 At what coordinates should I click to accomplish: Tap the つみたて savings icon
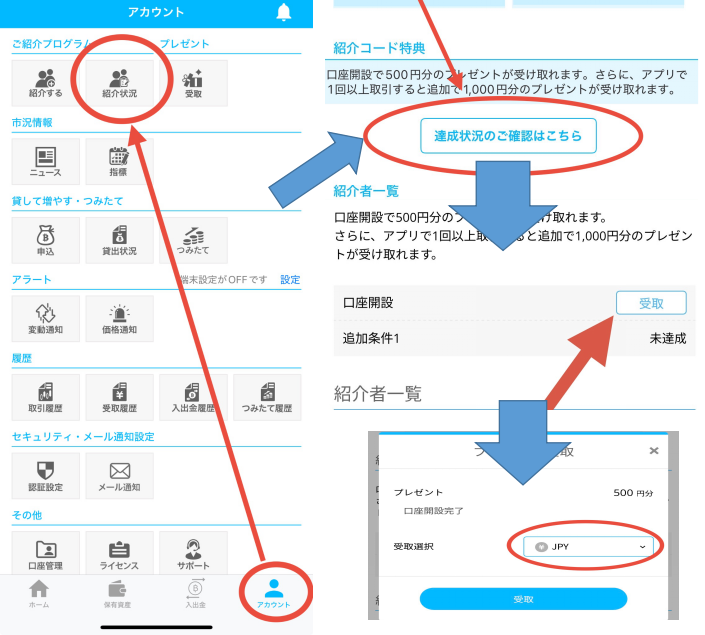(193, 240)
